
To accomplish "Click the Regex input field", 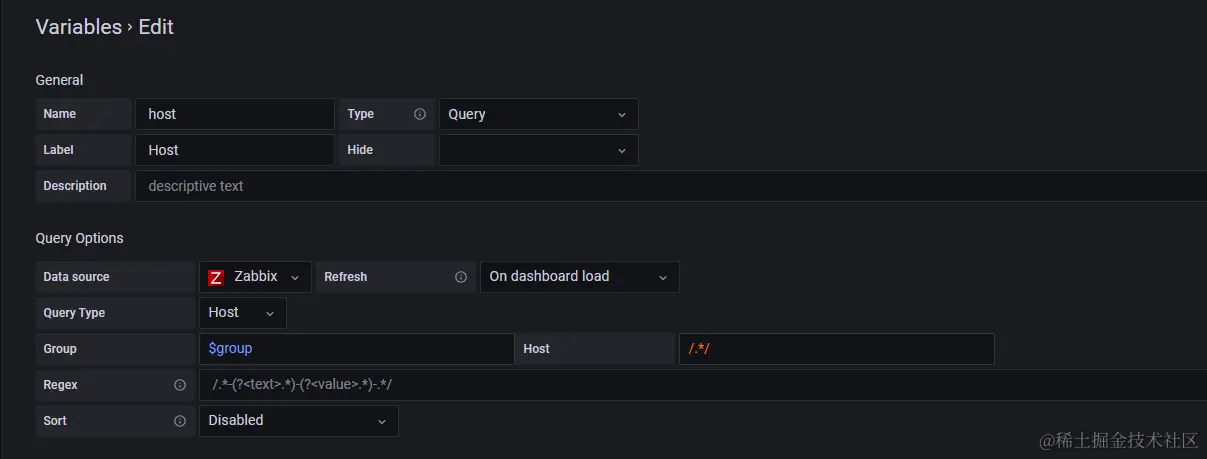I will 700,385.
